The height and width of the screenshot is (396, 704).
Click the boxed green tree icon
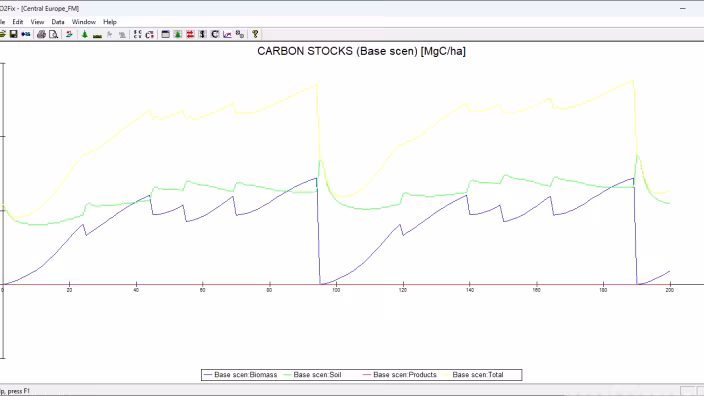[x=178, y=34]
